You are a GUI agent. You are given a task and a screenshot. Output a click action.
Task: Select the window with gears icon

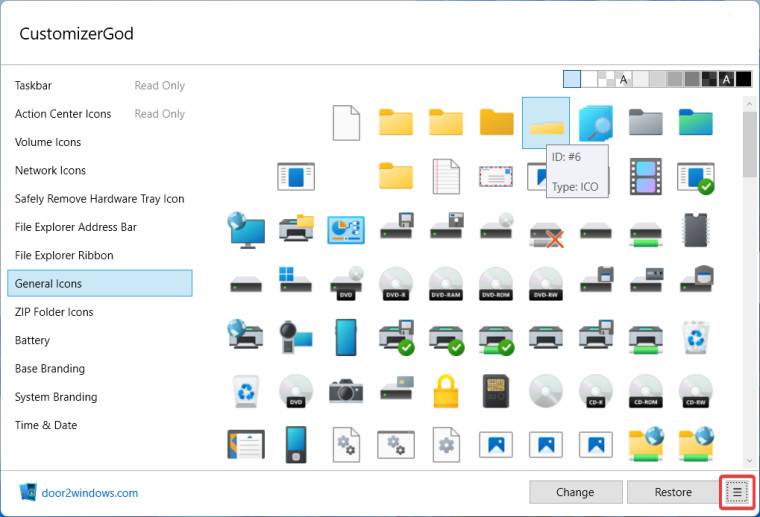[396, 444]
